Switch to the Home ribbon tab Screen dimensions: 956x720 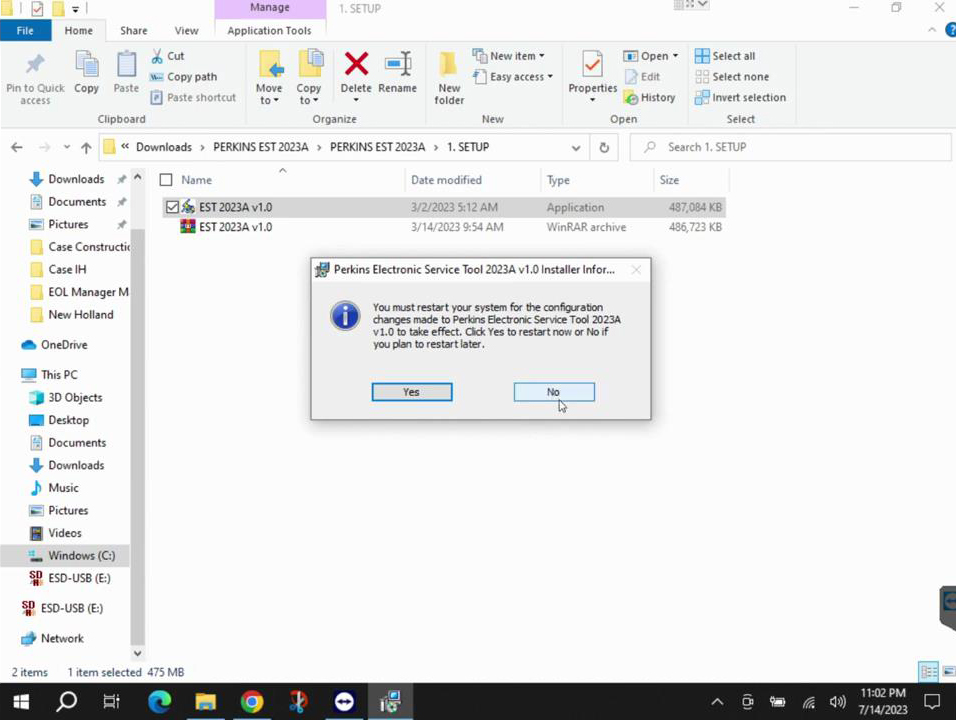(79, 30)
